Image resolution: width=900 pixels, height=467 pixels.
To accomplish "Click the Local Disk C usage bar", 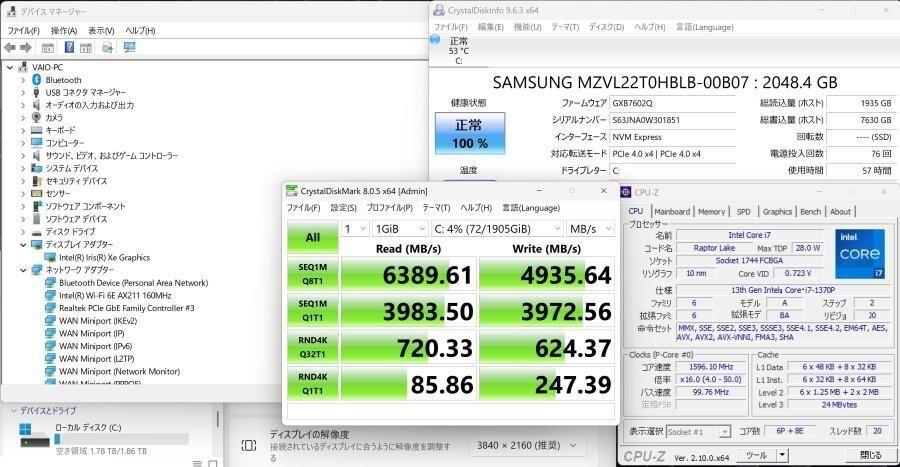I will click(121, 439).
